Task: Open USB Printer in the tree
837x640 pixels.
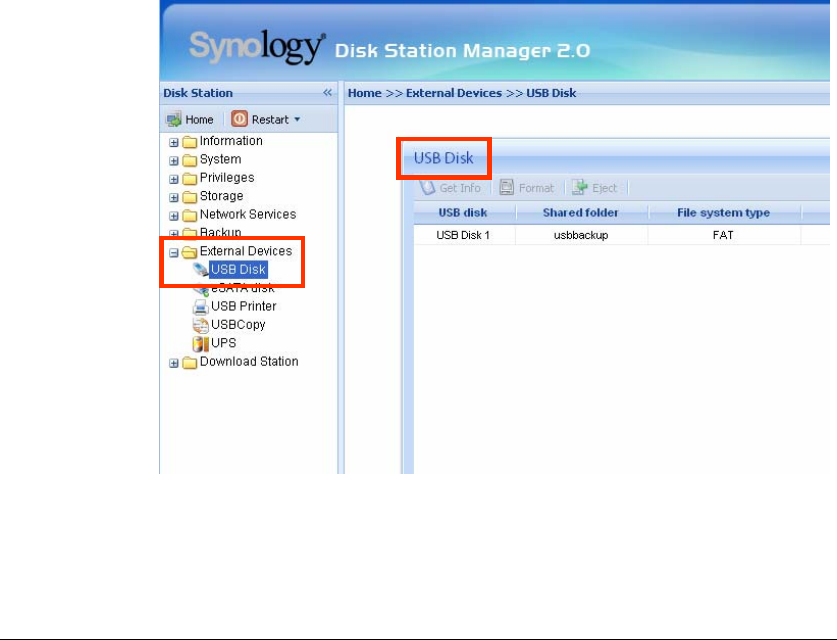Action: click(x=243, y=306)
